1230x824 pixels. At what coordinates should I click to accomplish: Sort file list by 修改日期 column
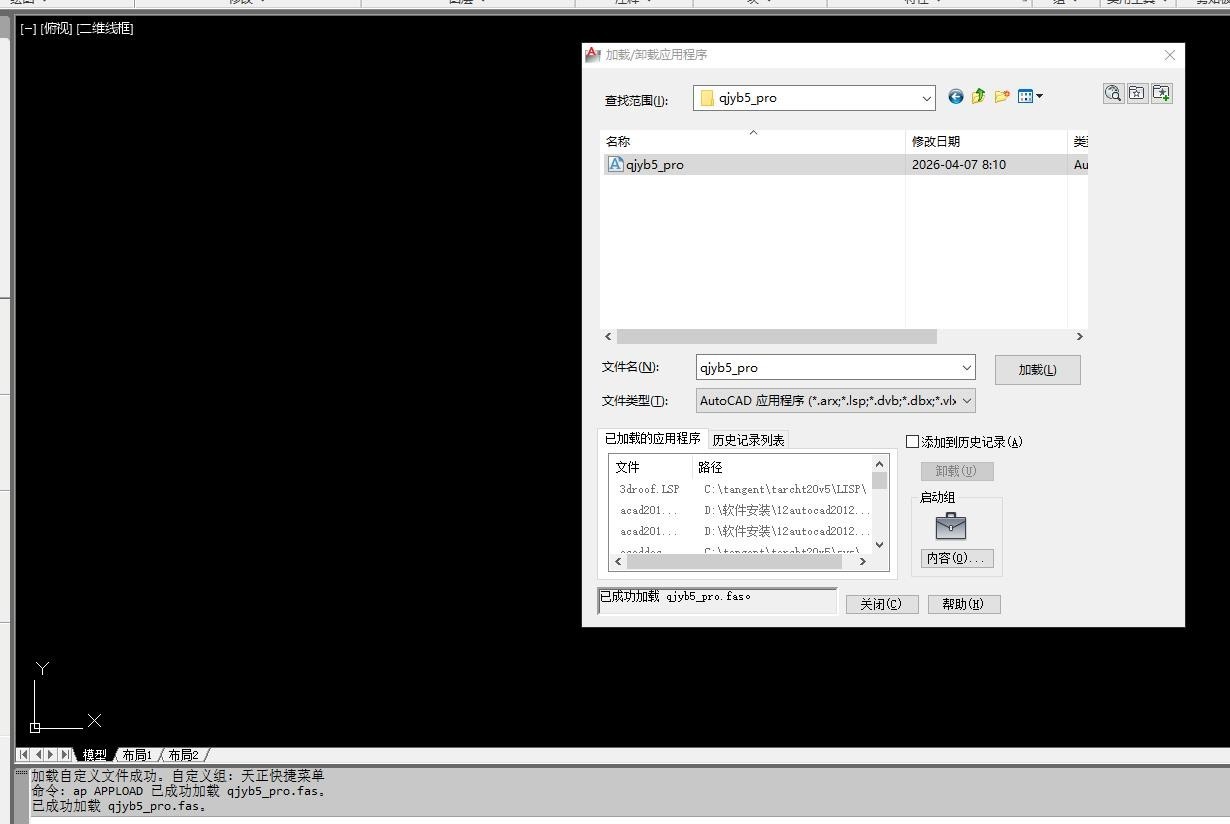click(x=987, y=141)
